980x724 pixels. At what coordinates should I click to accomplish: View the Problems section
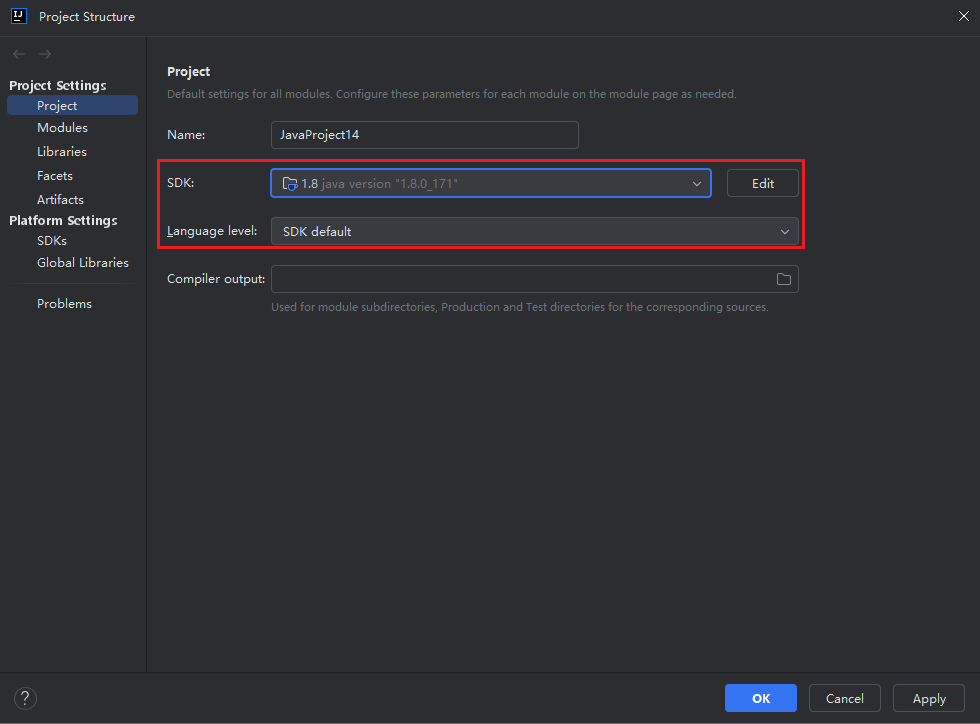coord(64,304)
